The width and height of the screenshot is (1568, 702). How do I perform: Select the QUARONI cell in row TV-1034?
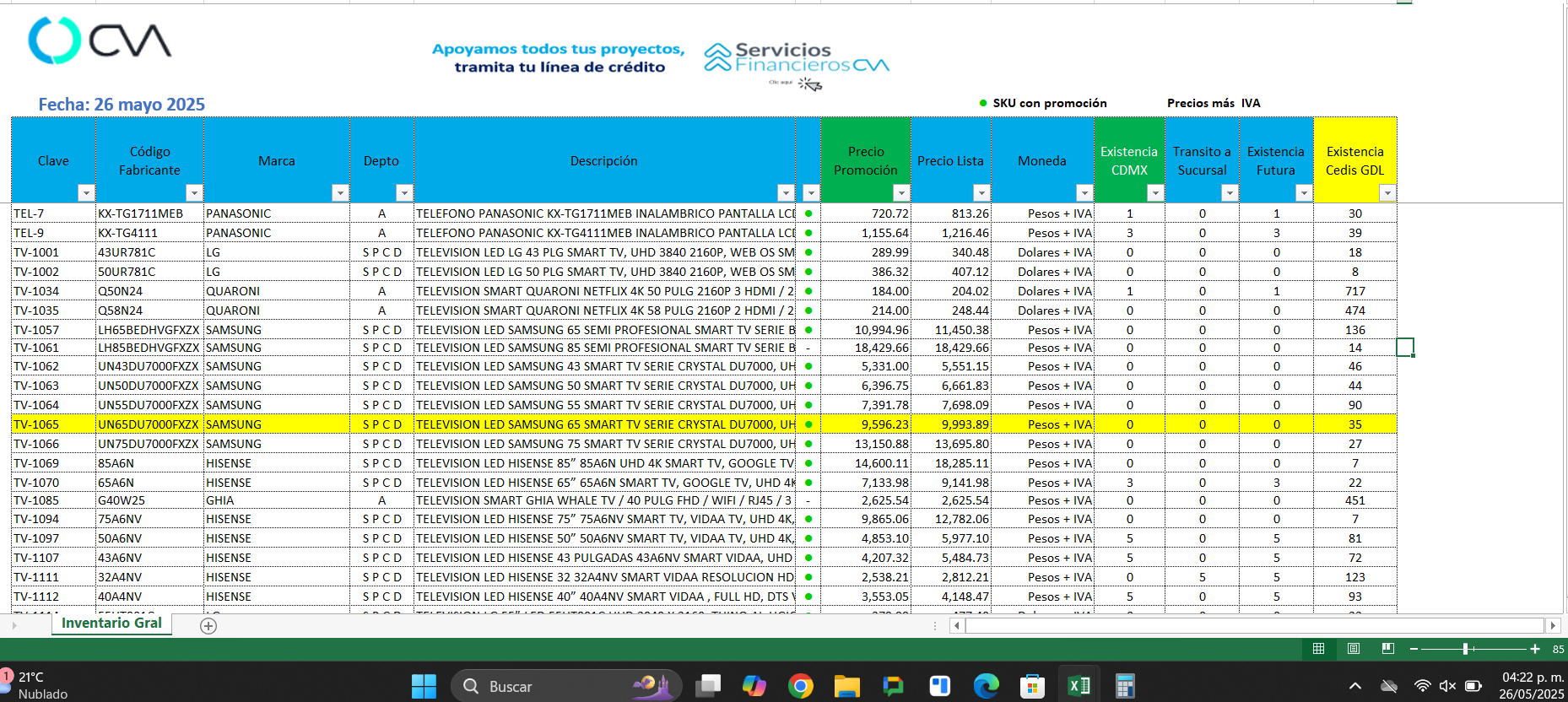tap(277, 291)
